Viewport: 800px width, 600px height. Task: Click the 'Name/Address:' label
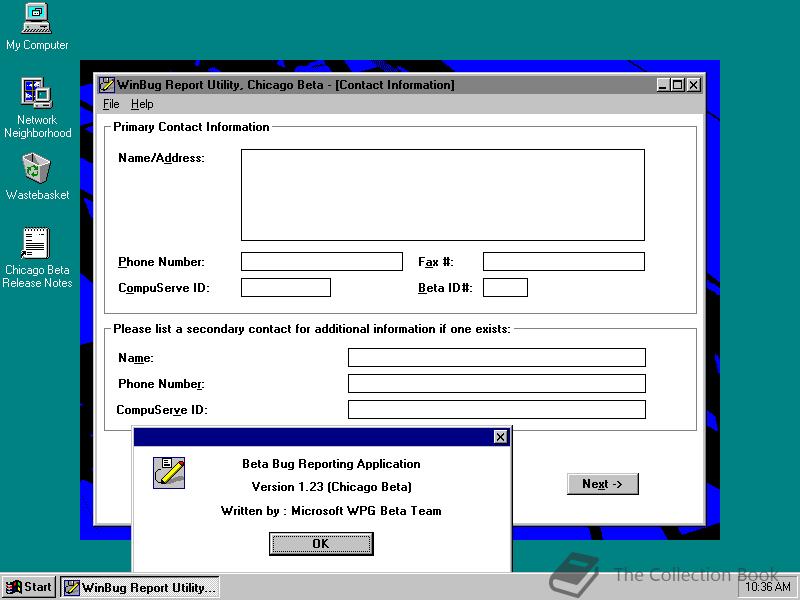click(x=161, y=158)
